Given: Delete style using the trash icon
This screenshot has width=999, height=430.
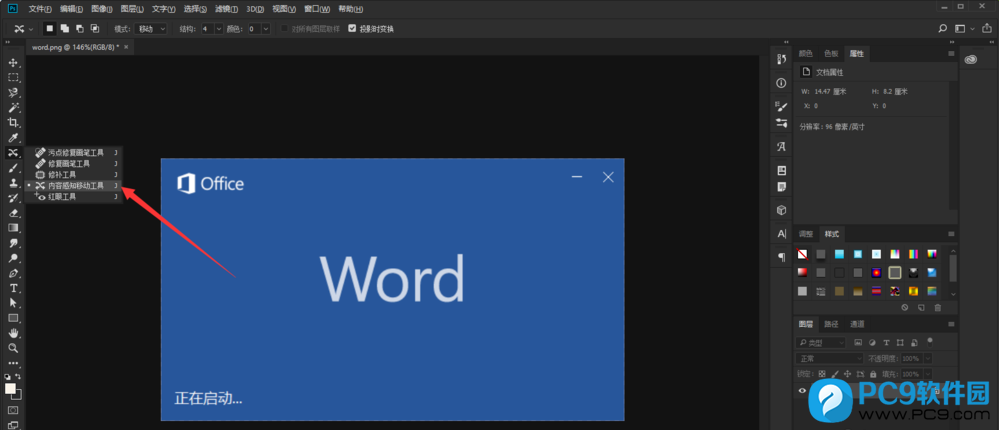Looking at the screenshot, I should coord(937,308).
